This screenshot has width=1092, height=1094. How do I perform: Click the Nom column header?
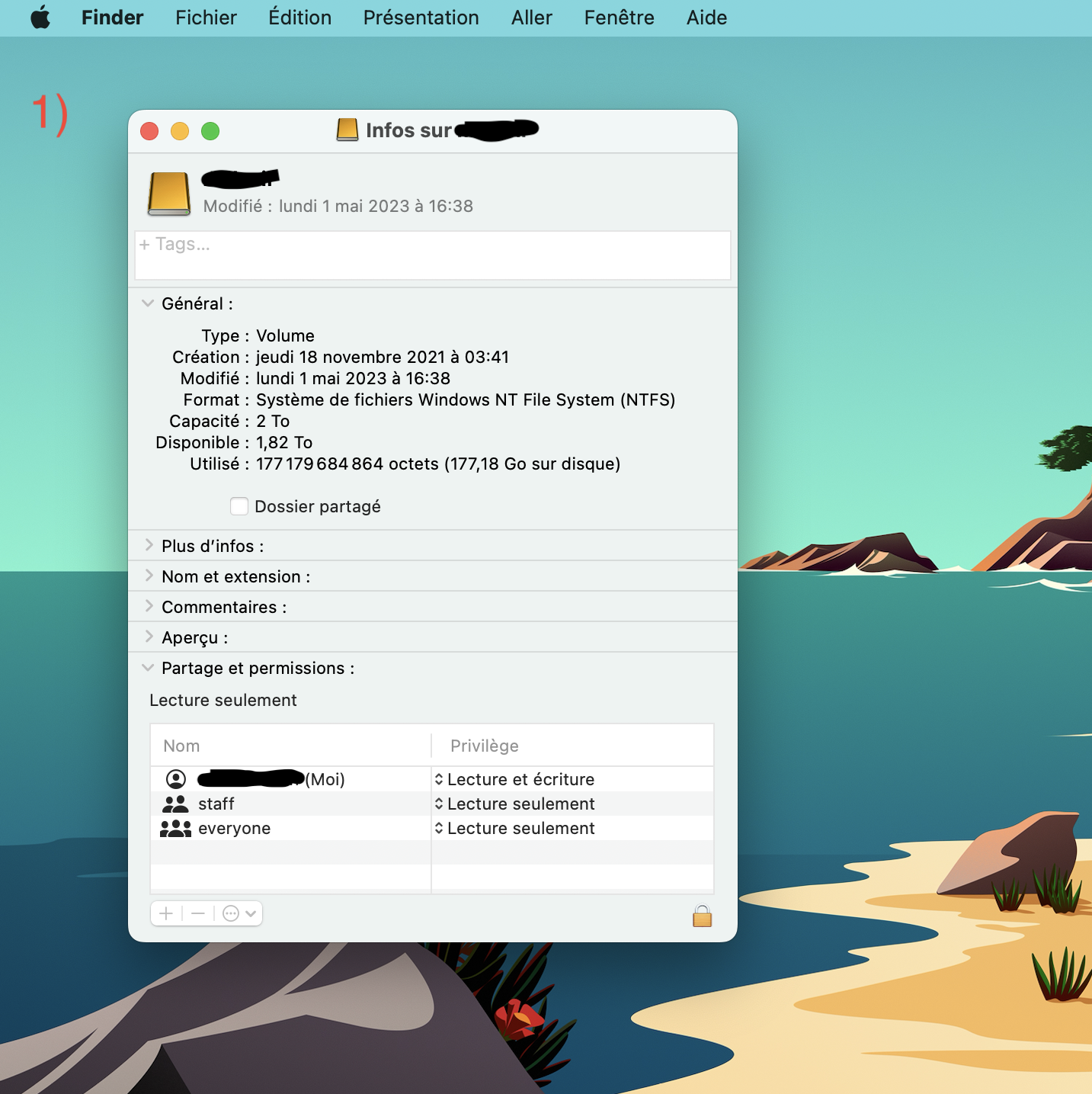coord(181,746)
